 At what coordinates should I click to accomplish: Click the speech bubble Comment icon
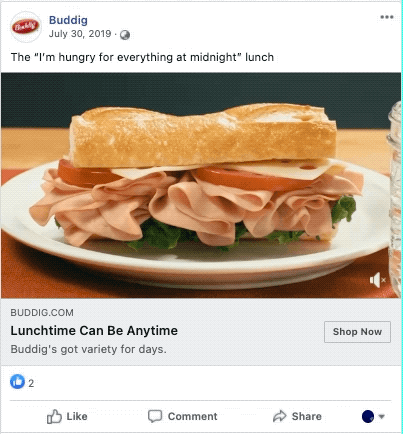click(x=155, y=416)
